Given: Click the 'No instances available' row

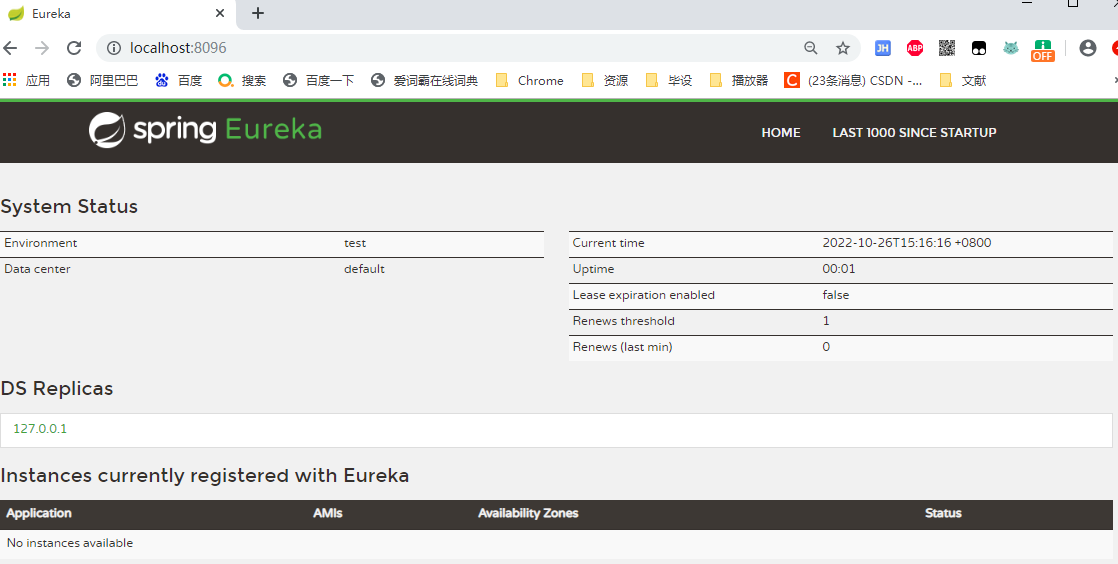Looking at the screenshot, I should pyautogui.click(x=556, y=543).
